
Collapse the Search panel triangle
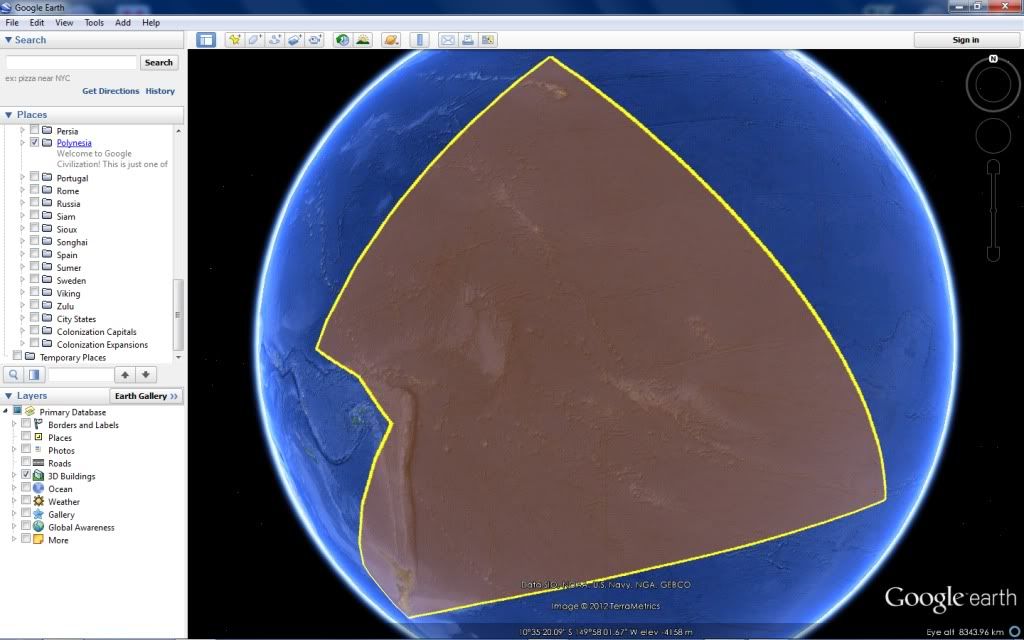(x=8, y=40)
